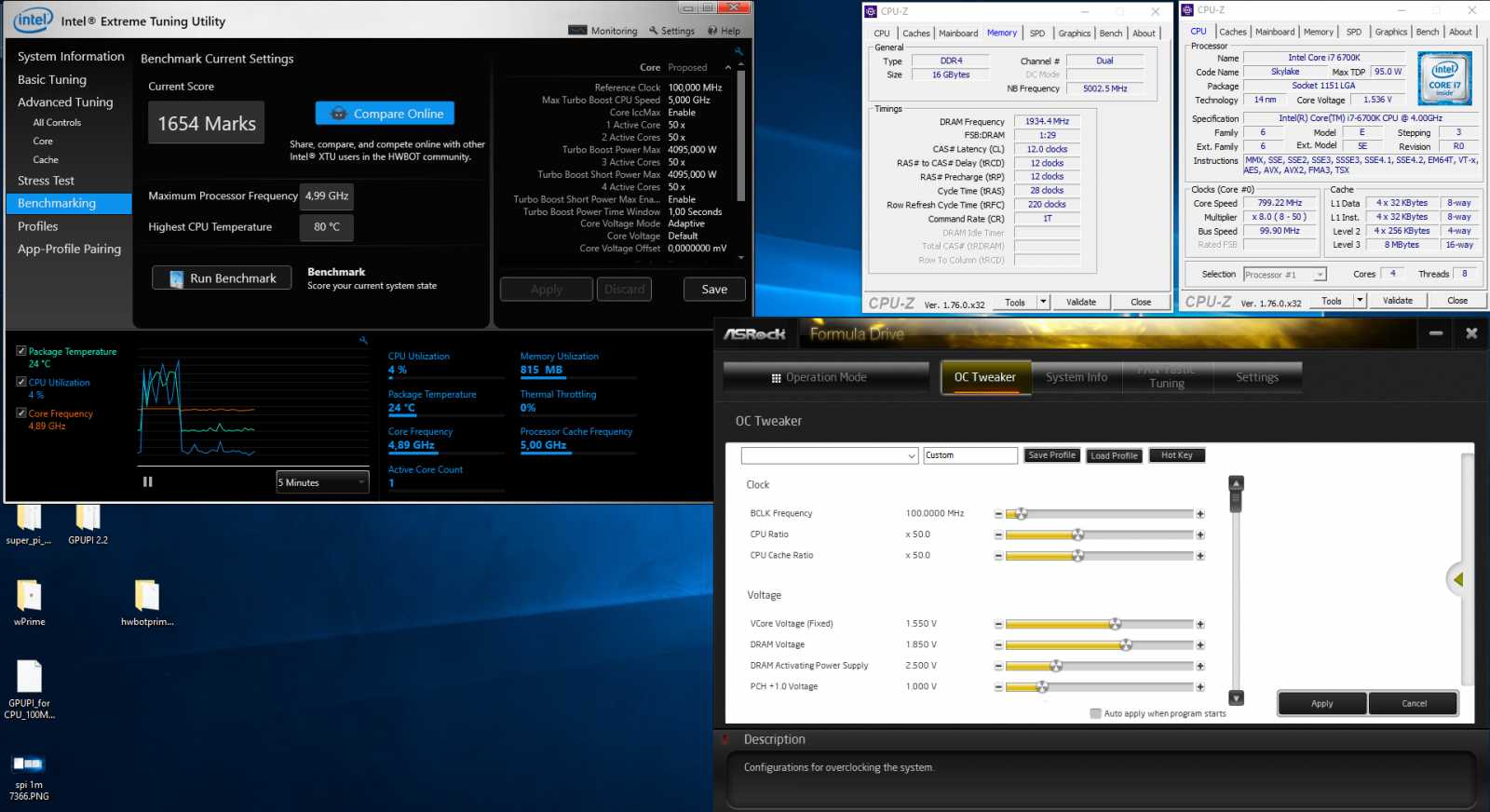Open the wPrime desktop folder
This screenshot has height=812, width=1490.
click(x=29, y=602)
